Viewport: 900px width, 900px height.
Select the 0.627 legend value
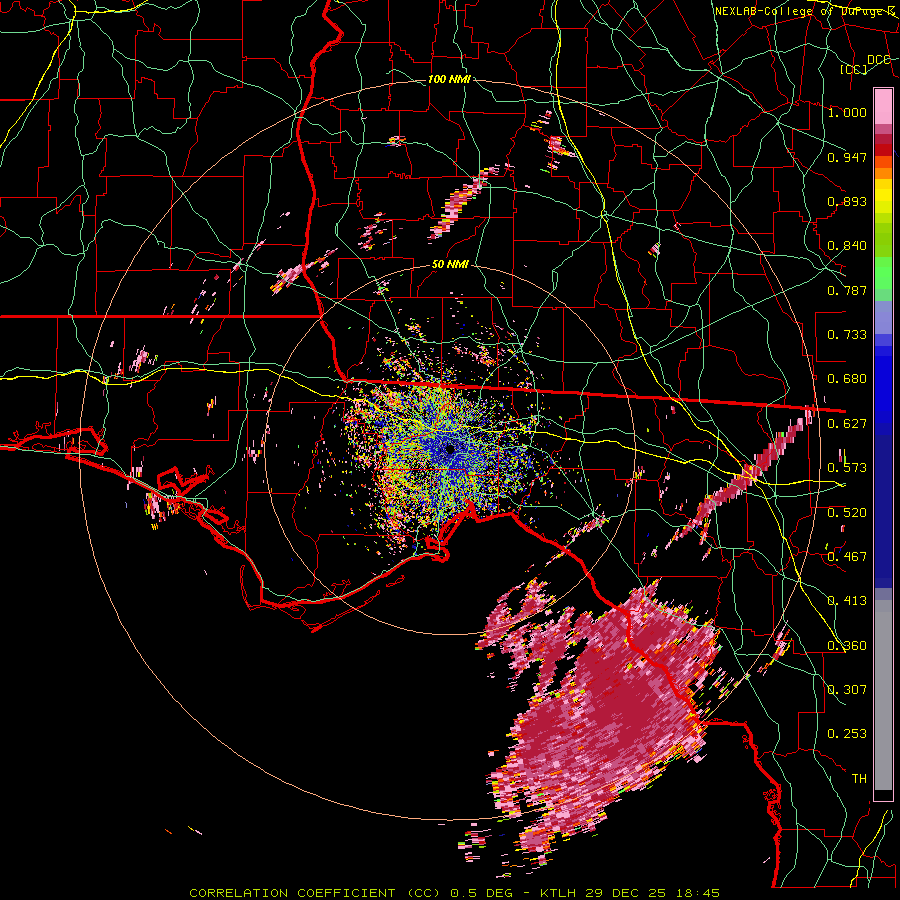847,424
